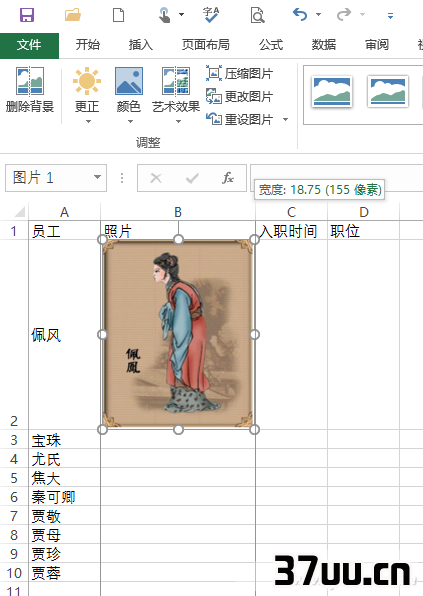Select row 6 header
The image size is (423, 596).
pos(14,497)
